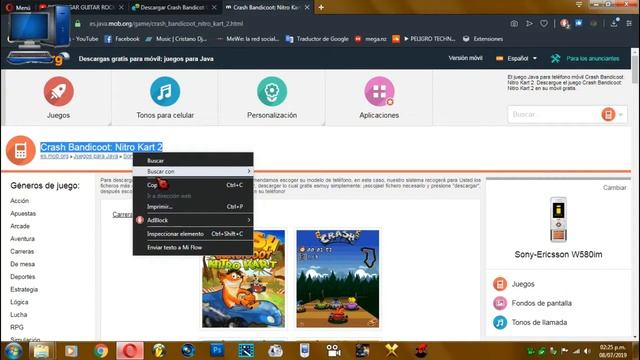This screenshot has width=640, height=360.
Task: Click the snapshot camera icon in address bar
Action: [514, 24]
